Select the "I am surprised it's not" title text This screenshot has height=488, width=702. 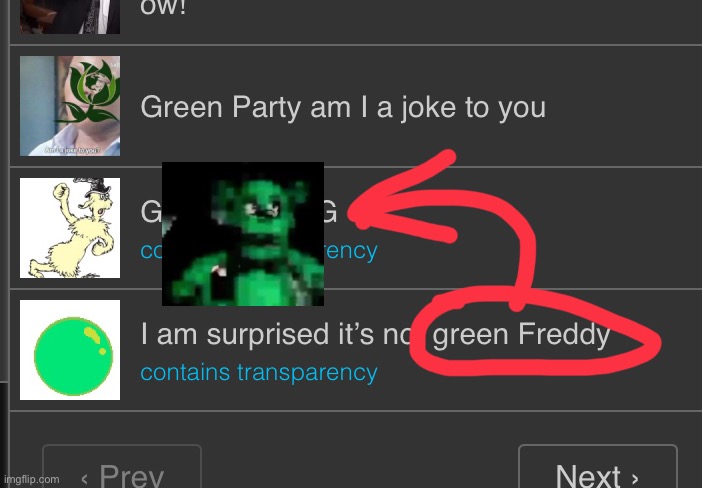point(275,334)
